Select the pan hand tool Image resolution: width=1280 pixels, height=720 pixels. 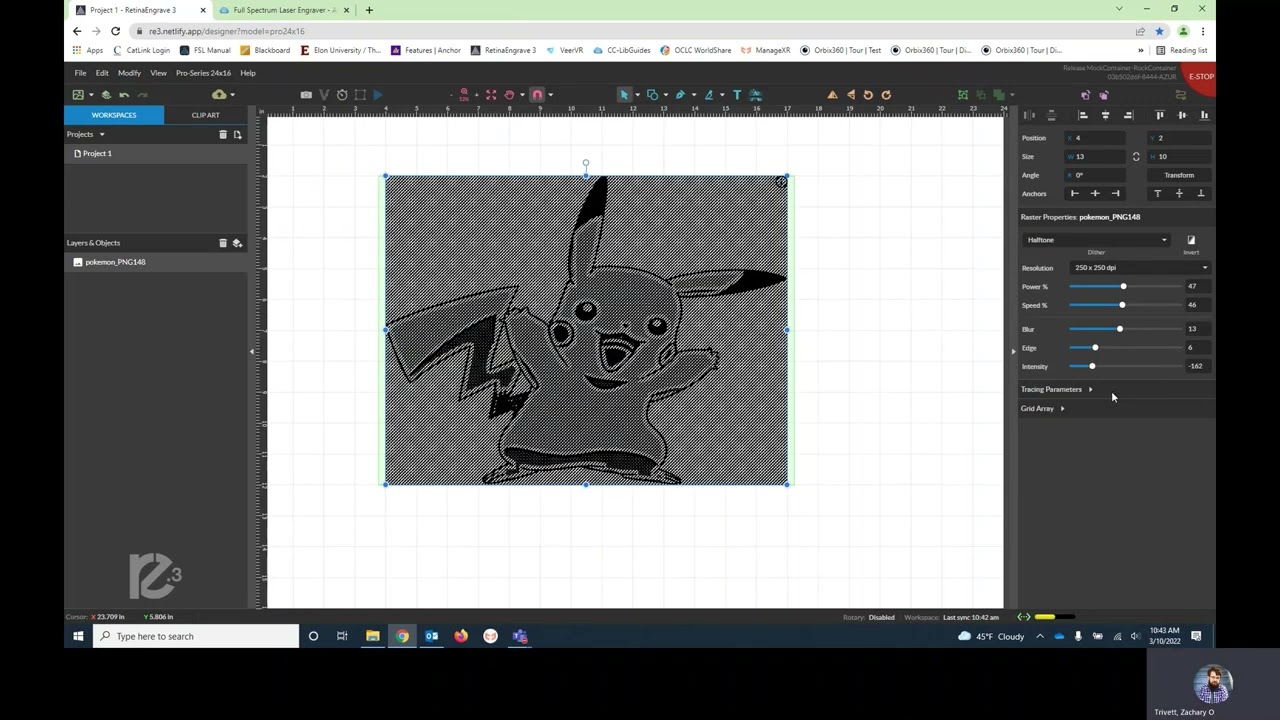tap(509, 95)
